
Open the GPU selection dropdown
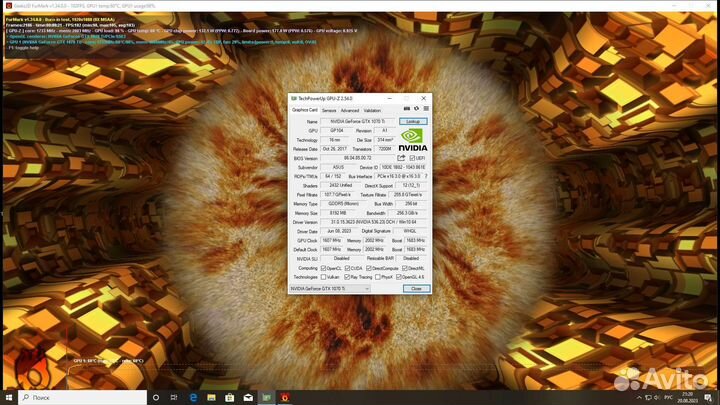(x=330, y=289)
